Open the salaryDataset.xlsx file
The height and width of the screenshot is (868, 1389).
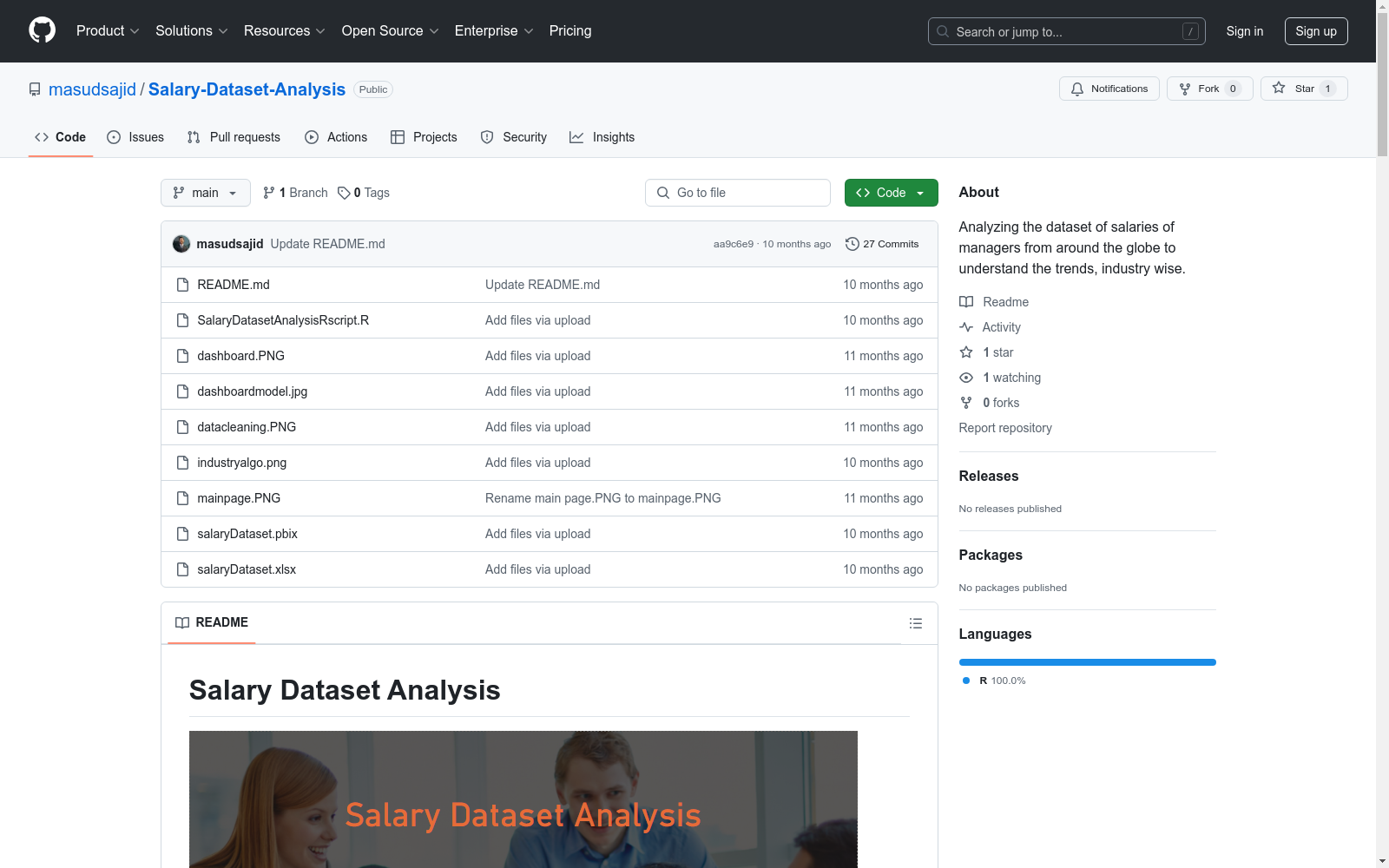[x=247, y=569]
